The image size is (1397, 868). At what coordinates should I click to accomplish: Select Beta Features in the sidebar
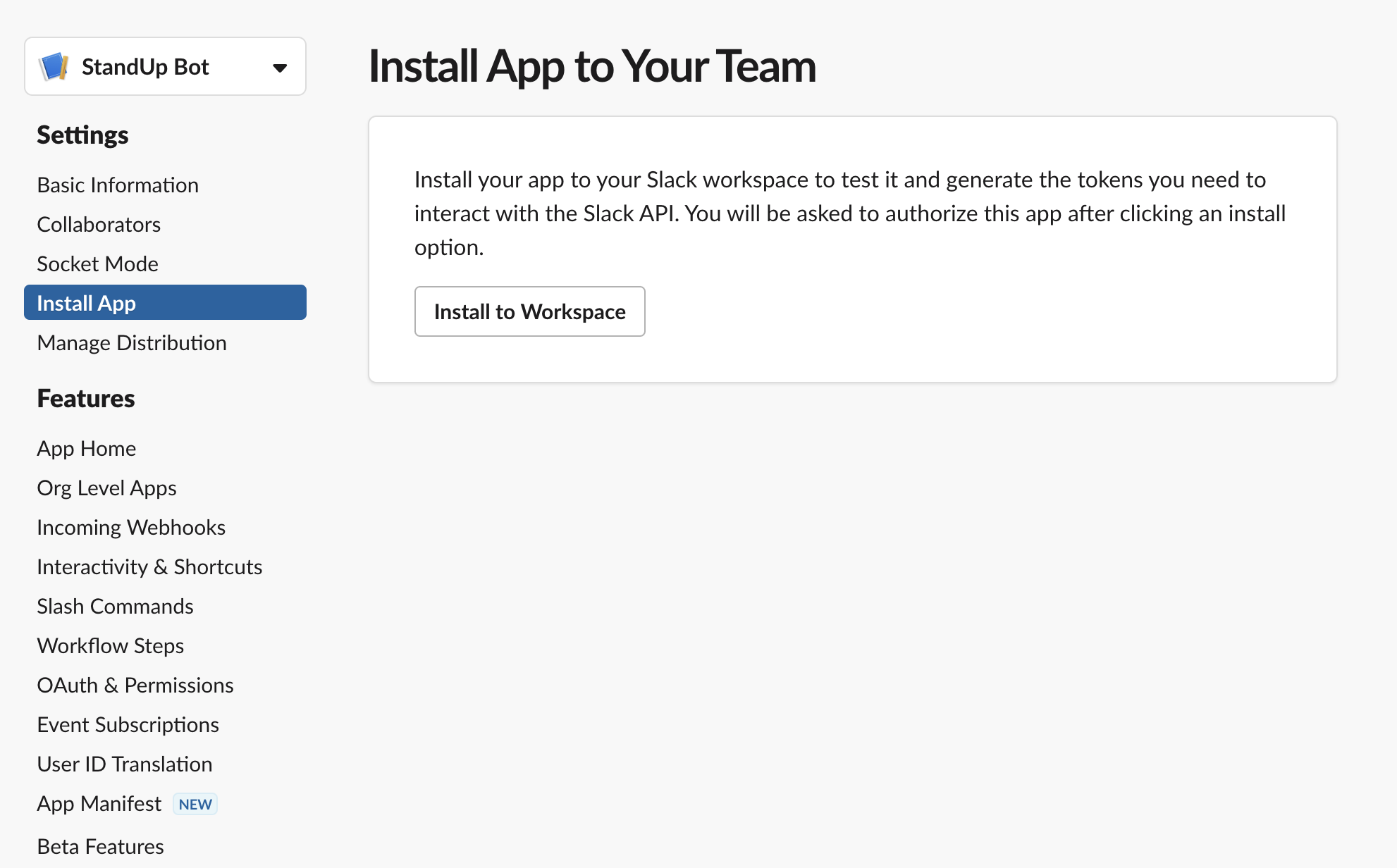[x=100, y=846]
